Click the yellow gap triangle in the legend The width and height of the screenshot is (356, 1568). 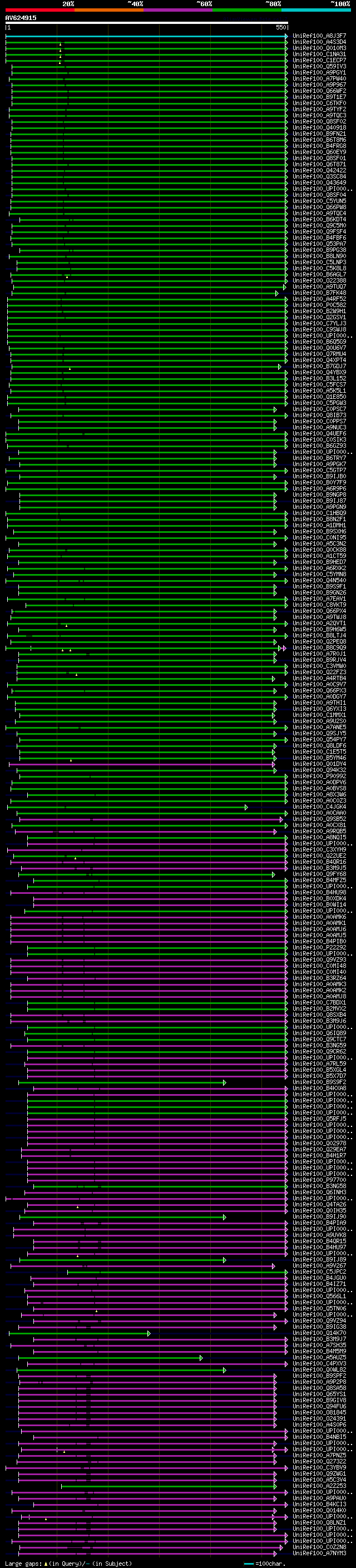pyautogui.click(x=46, y=1564)
